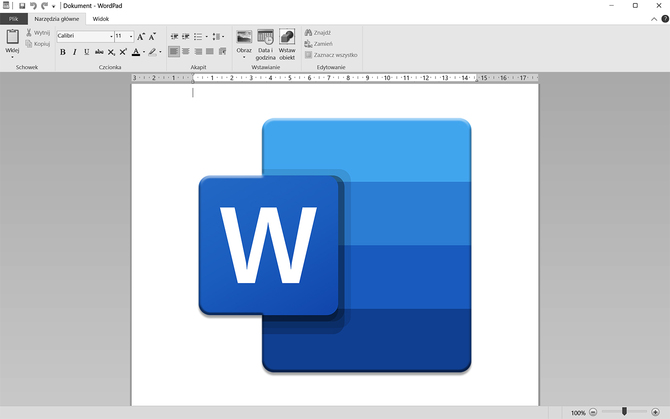Image resolution: width=670 pixels, height=419 pixels.
Task: Click the Save icon in quick access toolbar
Action: coord(22,6)
